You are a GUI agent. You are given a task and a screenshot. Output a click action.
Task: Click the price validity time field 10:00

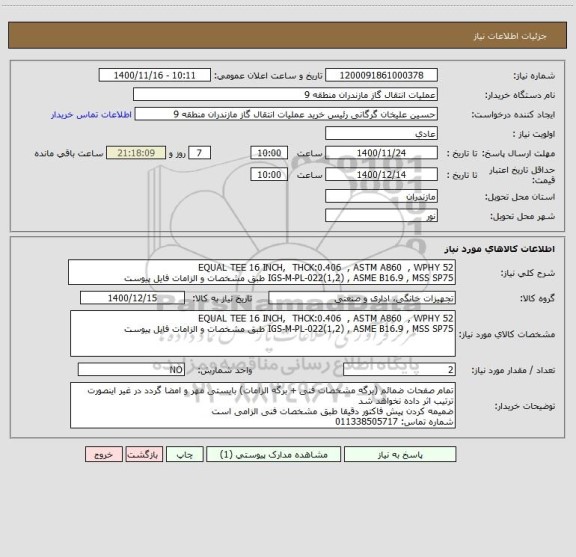click(269, 175)
